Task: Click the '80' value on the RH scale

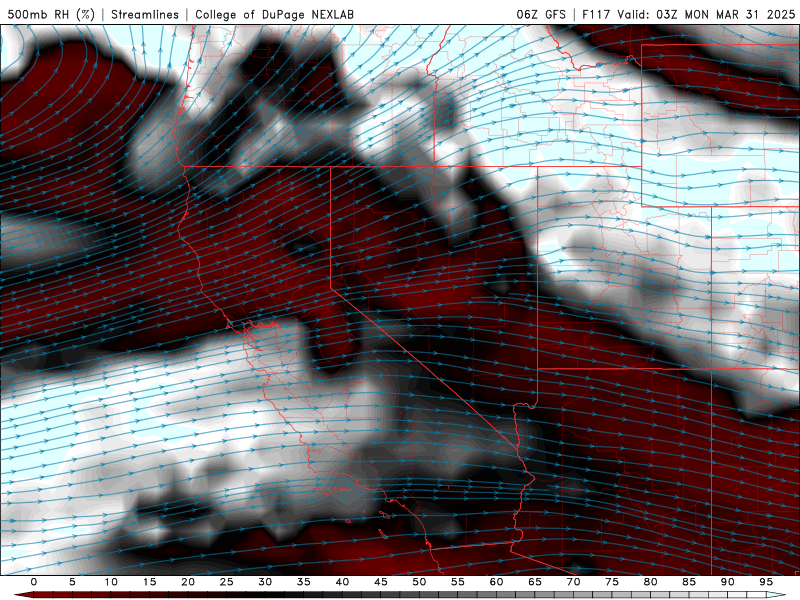Action: tap(650, 582)
